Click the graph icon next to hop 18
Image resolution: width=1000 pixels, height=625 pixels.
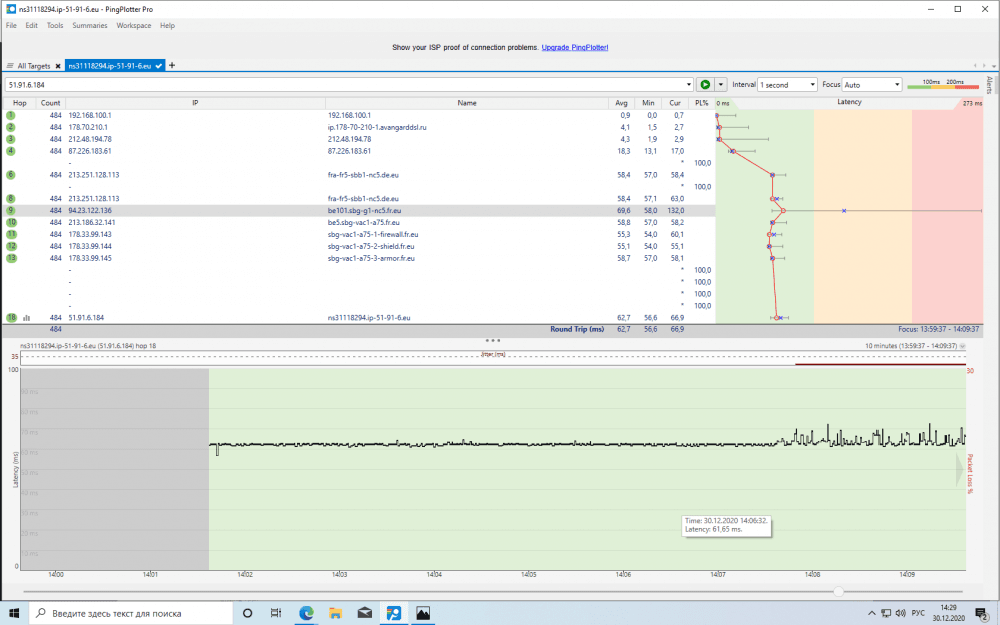click(x=27, y=317)
